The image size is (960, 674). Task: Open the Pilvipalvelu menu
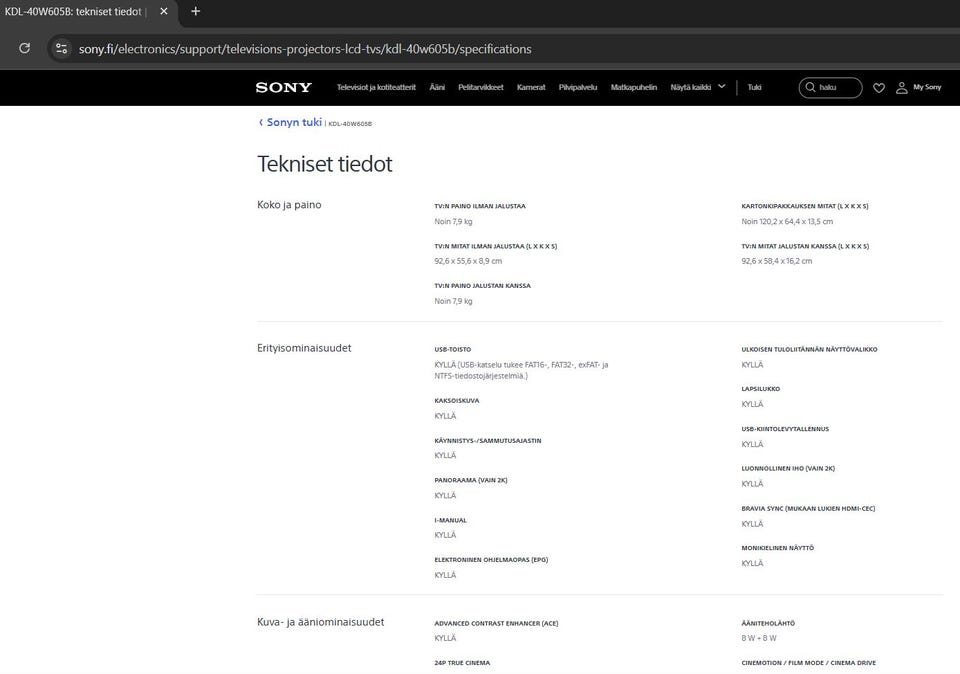(x=577, y=87)
